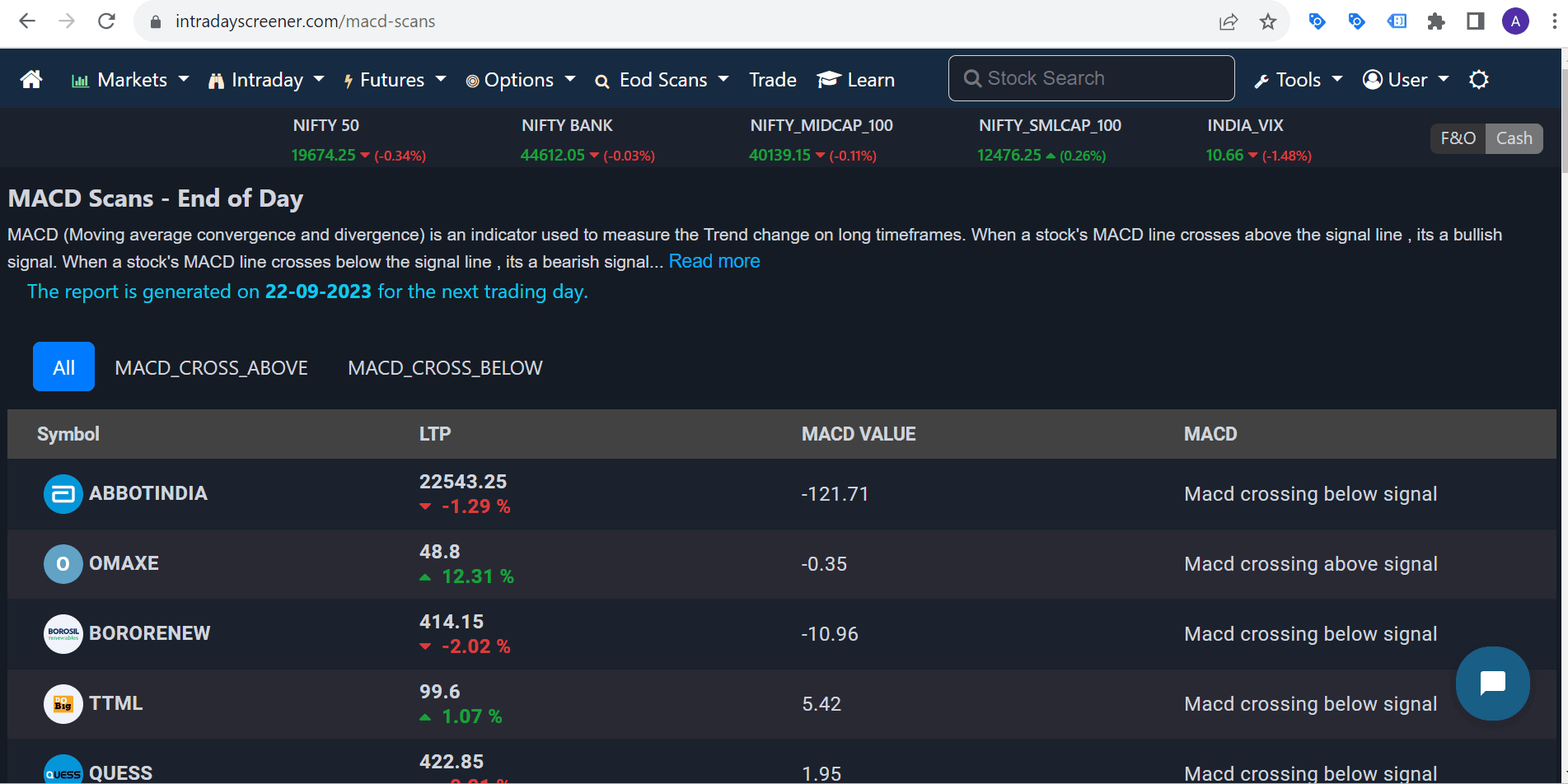Viewport: 1568px width, 784px height.
Task: Switch to the Cash segment toggle
Action: tap(1514, 138)
